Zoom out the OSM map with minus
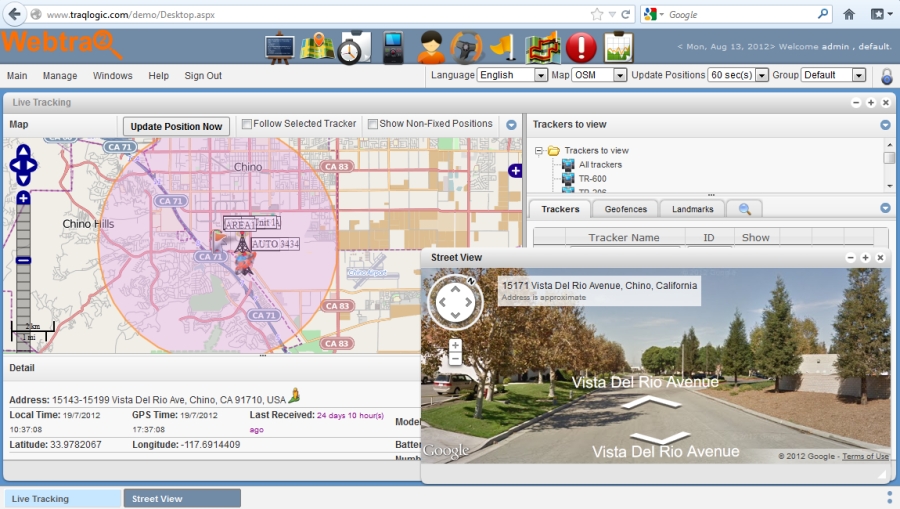 [23, 261]
